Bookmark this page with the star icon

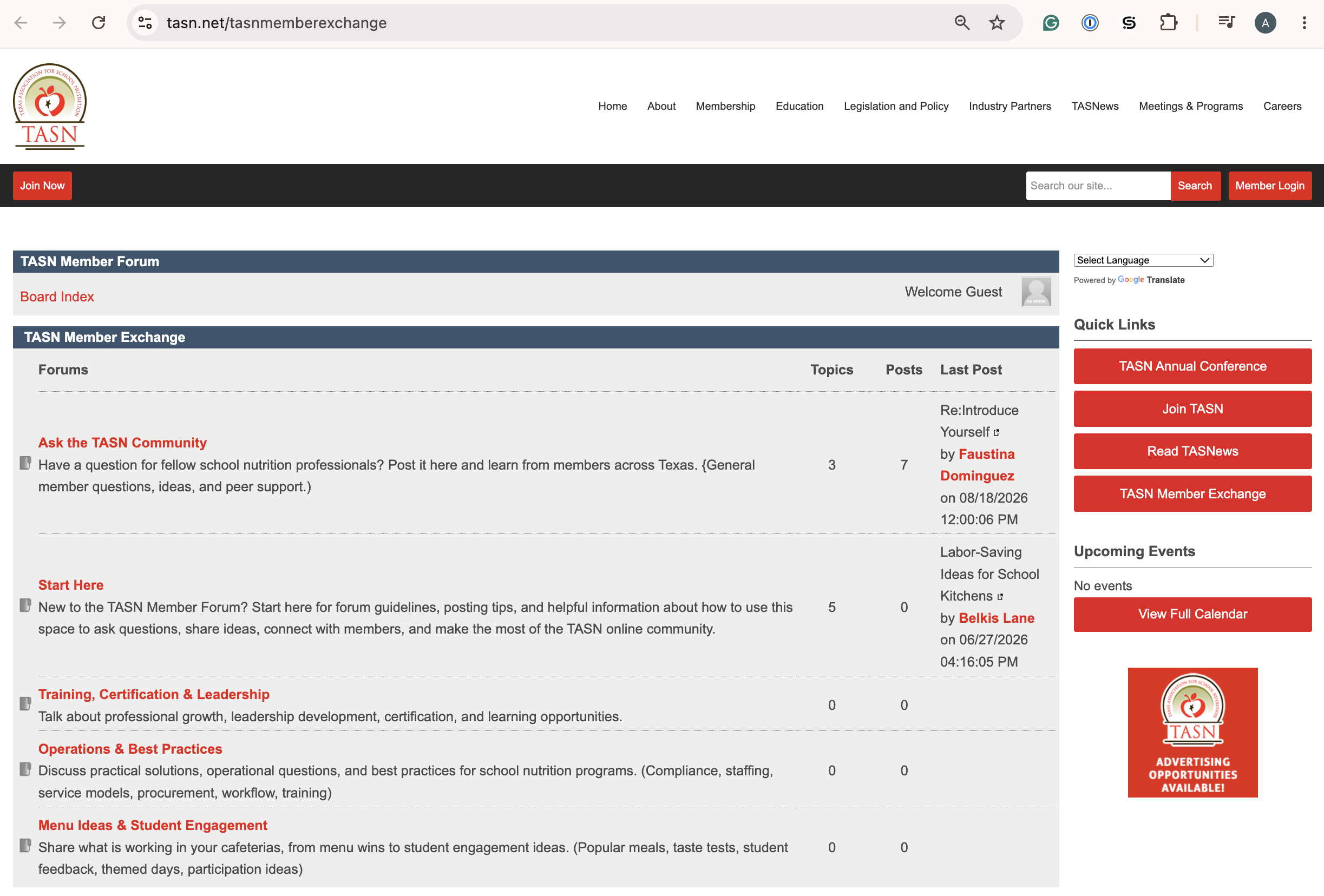[997, 23]
